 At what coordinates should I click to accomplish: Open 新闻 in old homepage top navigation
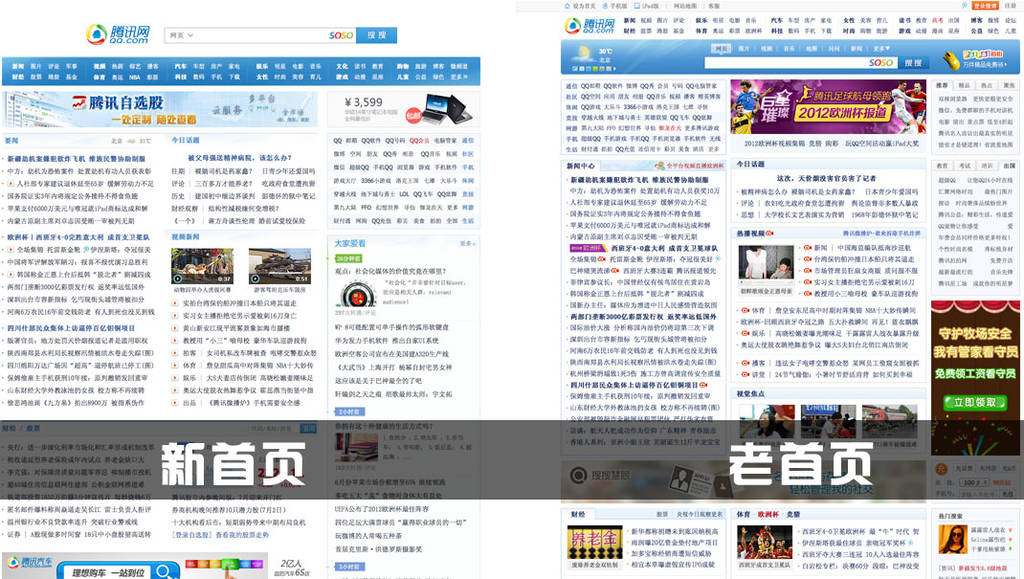pyautogui.click(x=630, y=20)
